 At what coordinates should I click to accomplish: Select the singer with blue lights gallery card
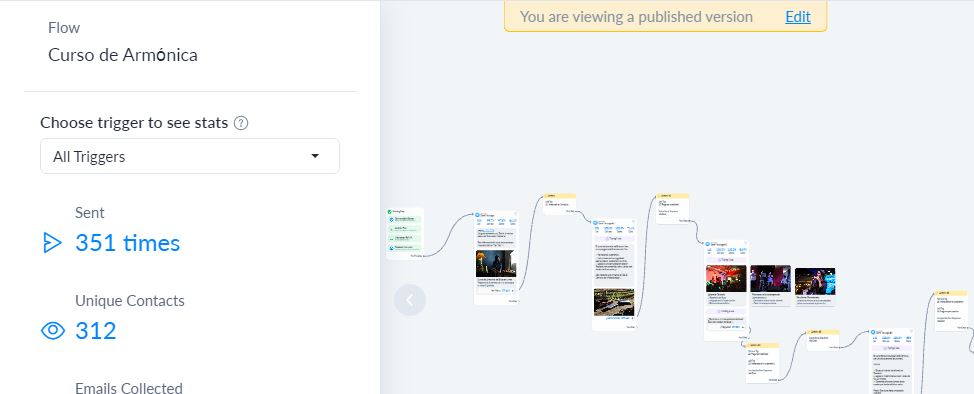(815, 281)
